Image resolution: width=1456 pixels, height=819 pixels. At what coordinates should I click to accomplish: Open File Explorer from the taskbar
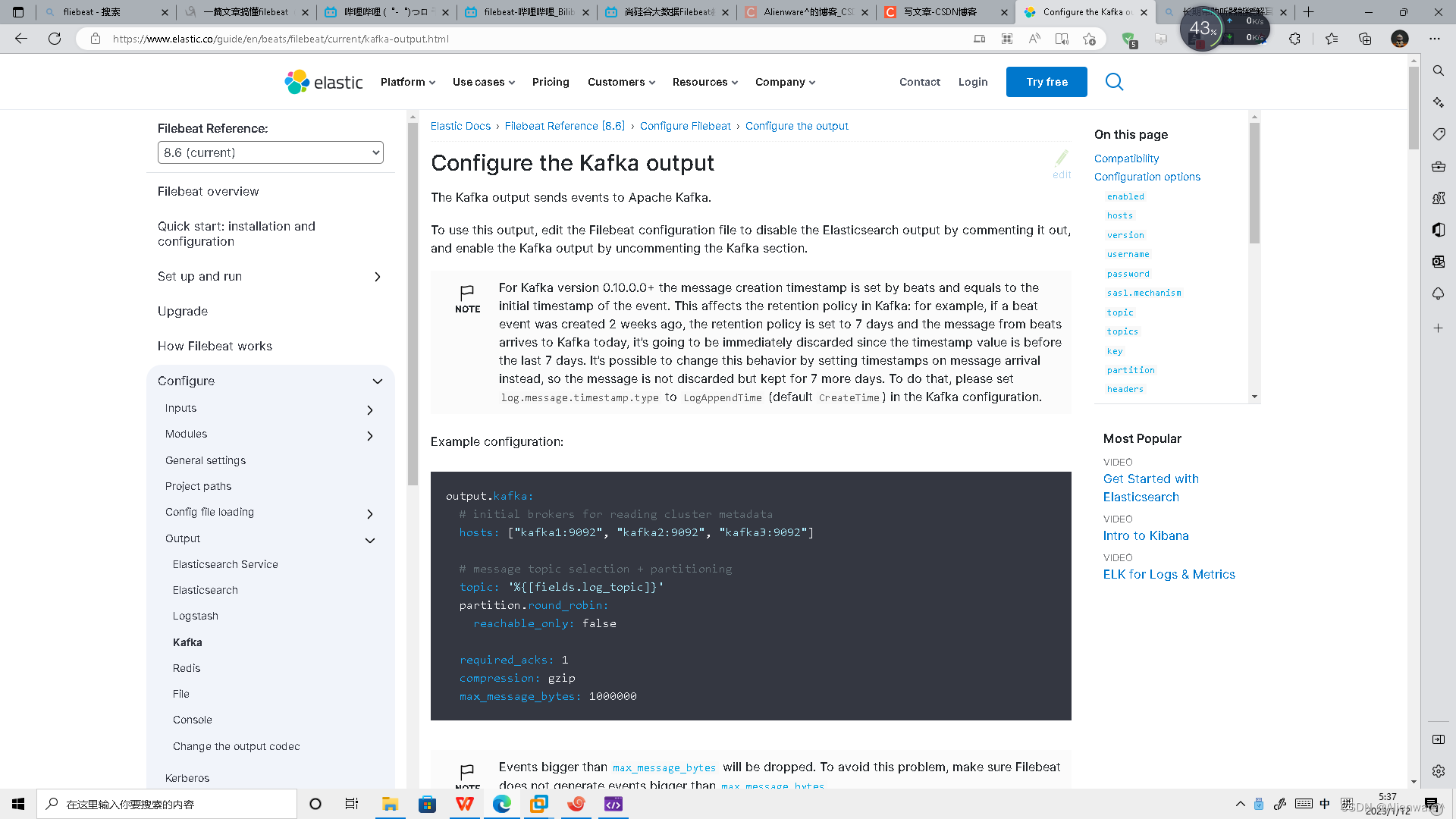tap(390, 804)
